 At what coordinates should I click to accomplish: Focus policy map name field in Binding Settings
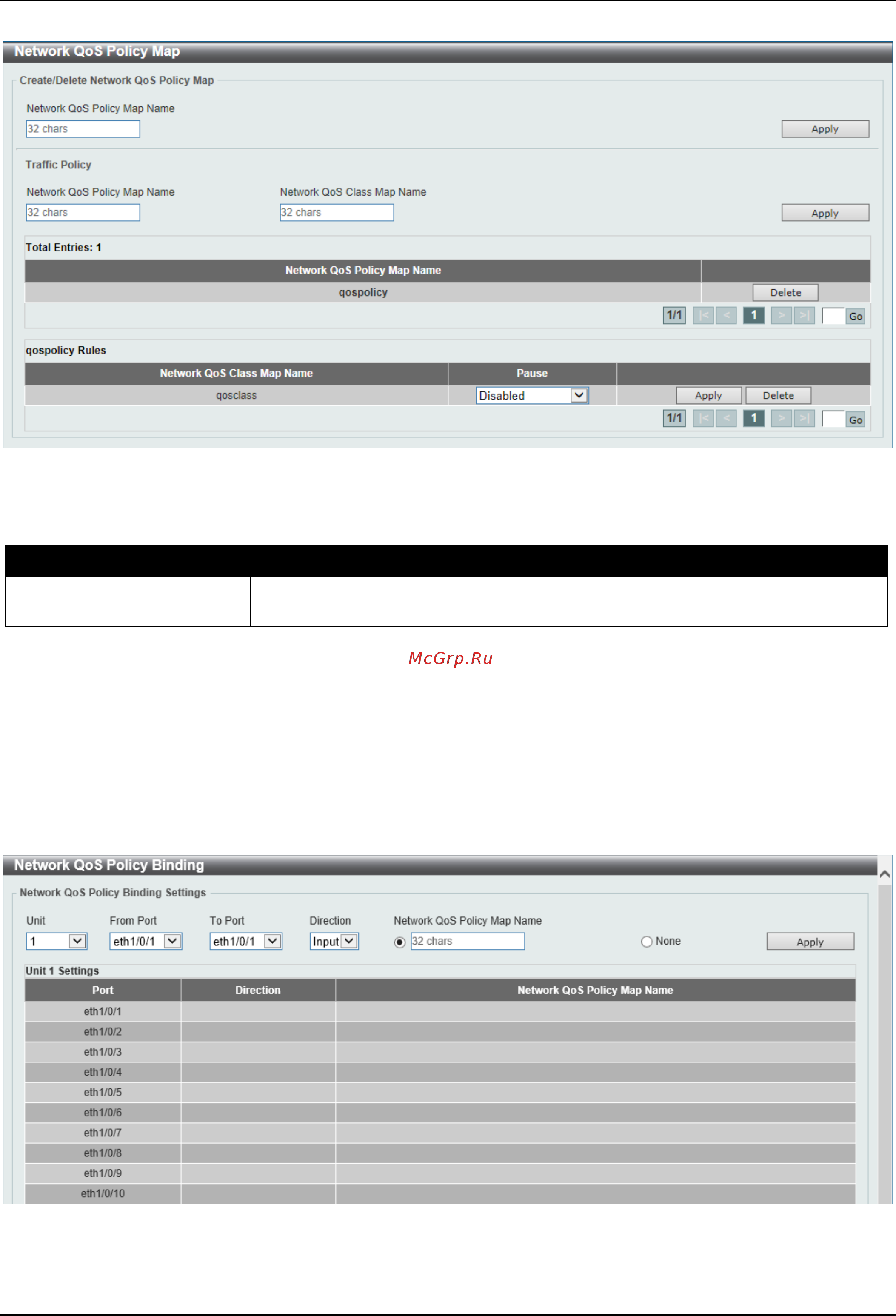[x=468, y=942]
